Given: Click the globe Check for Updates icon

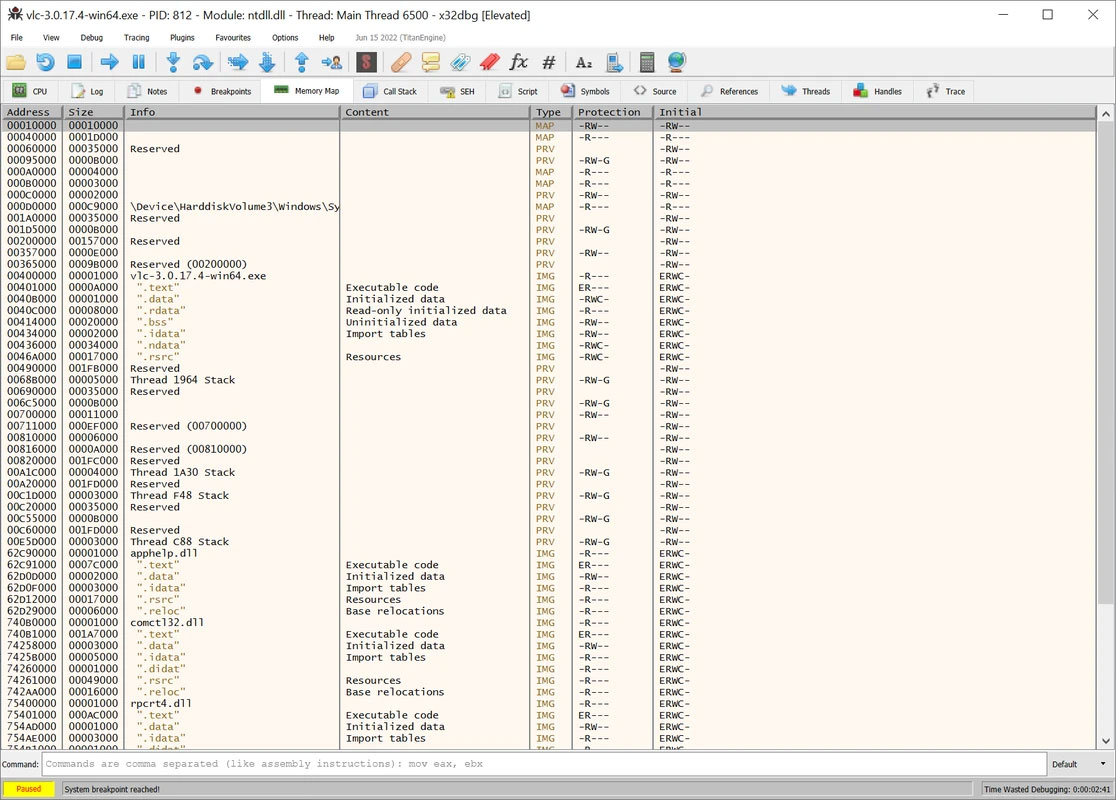Looking at the screenshot, I should pos(677,62).
